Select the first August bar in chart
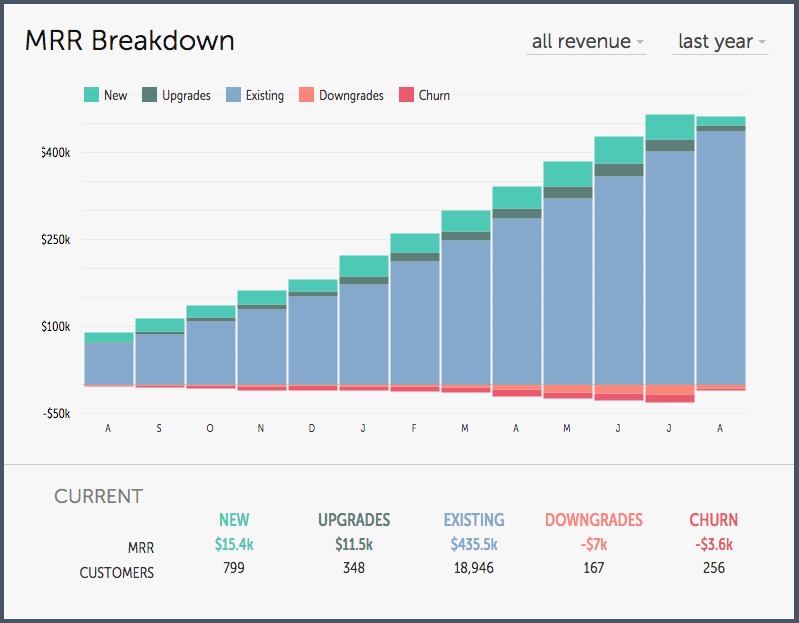The width and height of the screenshot is (799, 623). pos(109,359)
